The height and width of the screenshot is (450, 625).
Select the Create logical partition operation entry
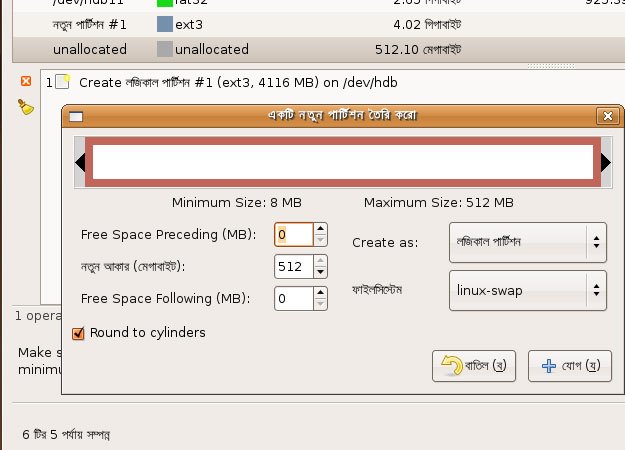(238, 83)
